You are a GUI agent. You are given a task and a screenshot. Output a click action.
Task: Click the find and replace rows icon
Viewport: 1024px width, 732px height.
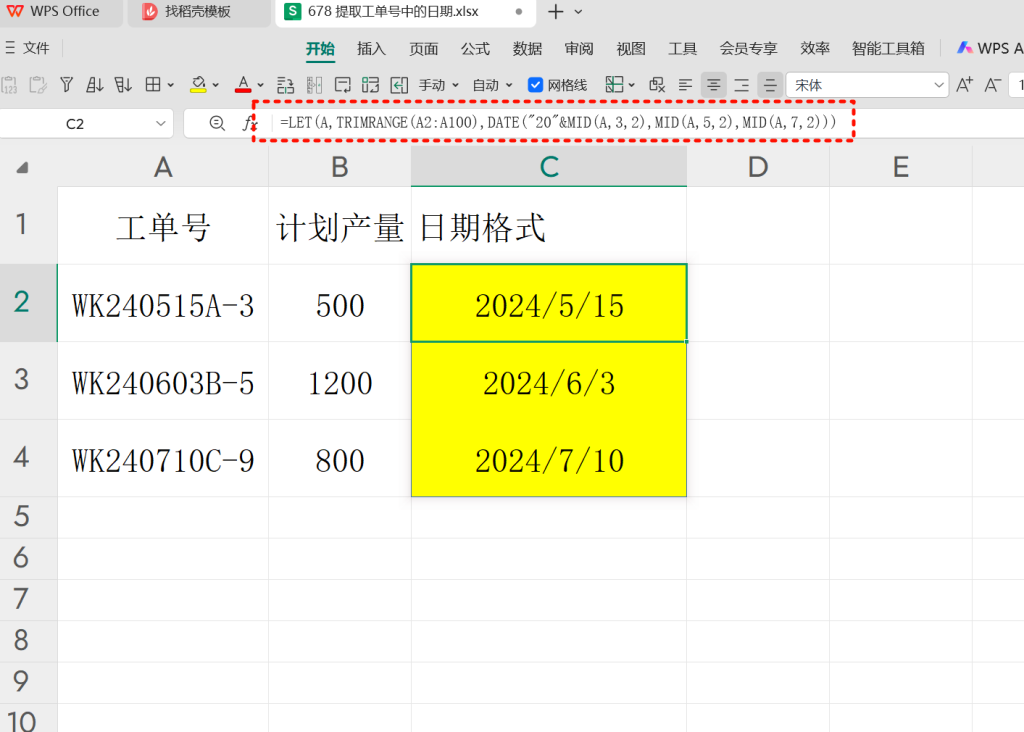click(x=285, y=85)
